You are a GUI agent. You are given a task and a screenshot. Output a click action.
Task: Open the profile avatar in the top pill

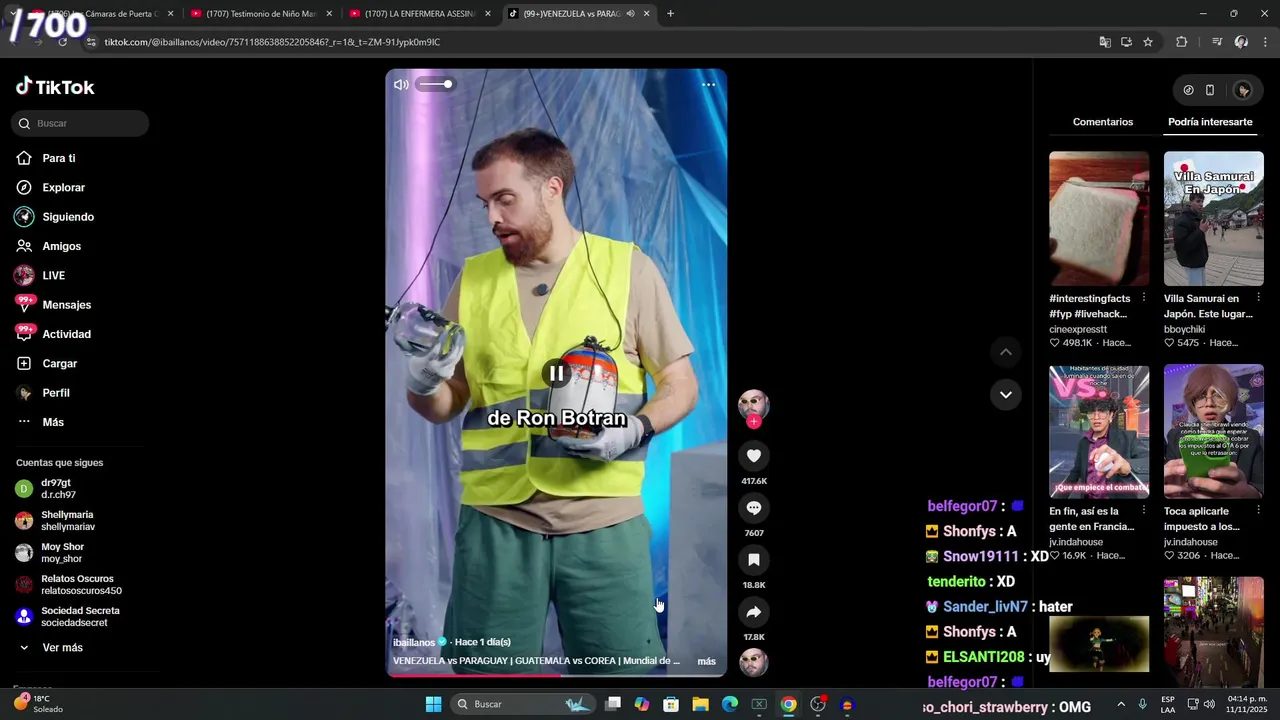click(1243, 90)
